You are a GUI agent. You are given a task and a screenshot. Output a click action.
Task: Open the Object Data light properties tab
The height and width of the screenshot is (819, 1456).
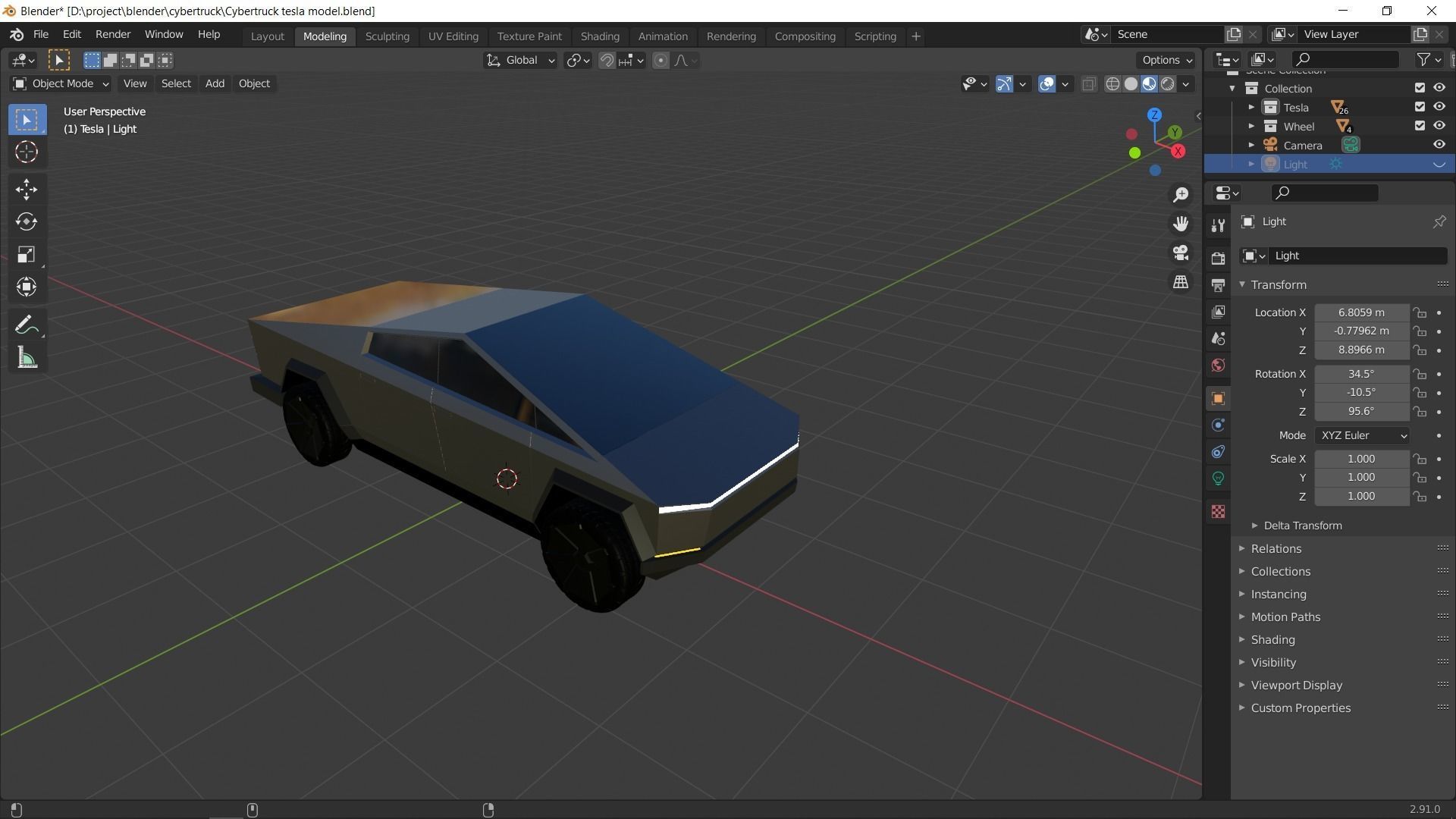click(x=1218, y=479)
